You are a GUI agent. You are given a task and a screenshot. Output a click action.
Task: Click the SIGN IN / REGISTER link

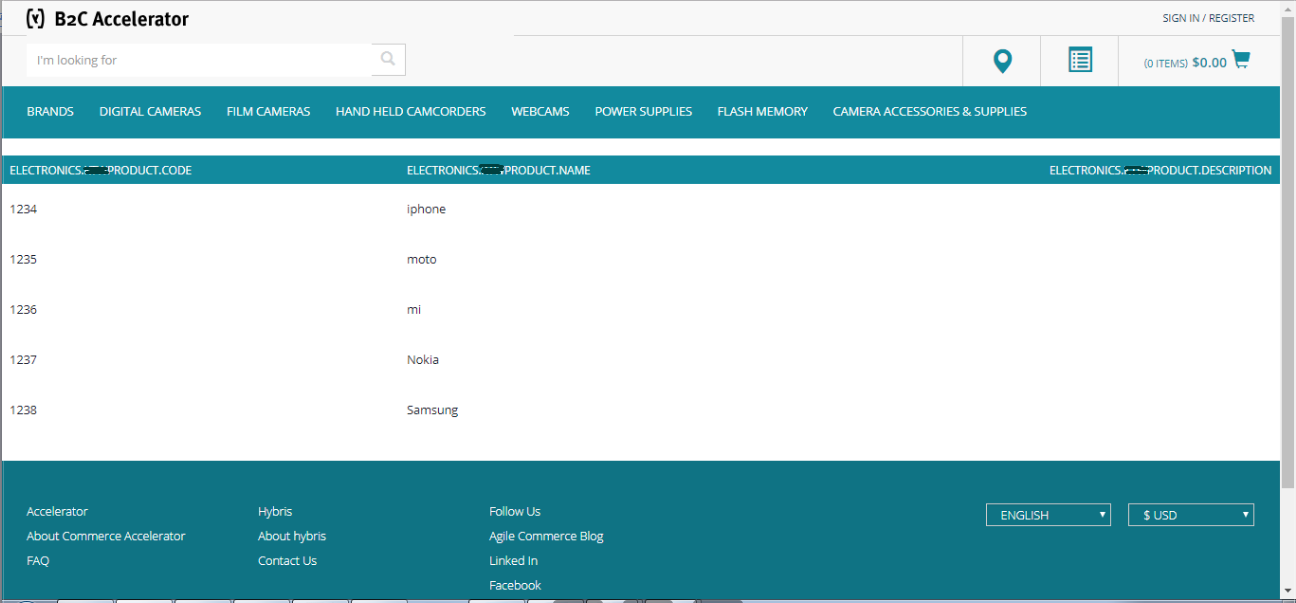[x=1208, y=18]
